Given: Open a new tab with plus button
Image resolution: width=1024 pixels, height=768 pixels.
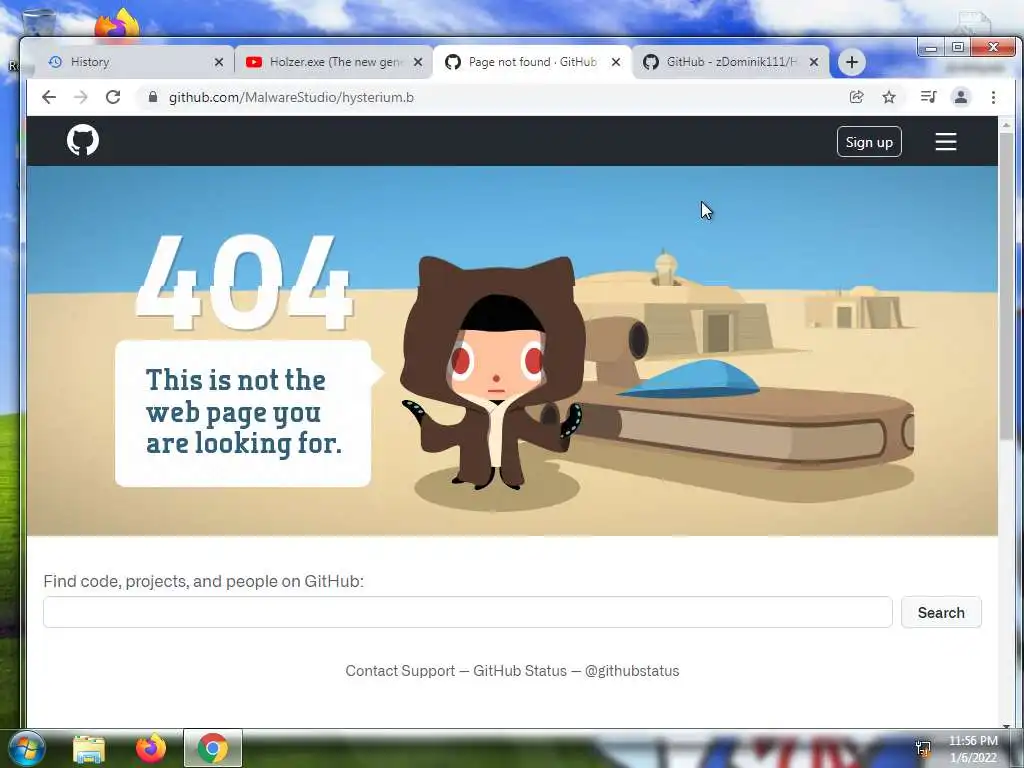Looking at the screenshot, I should [x=852, y=62].
